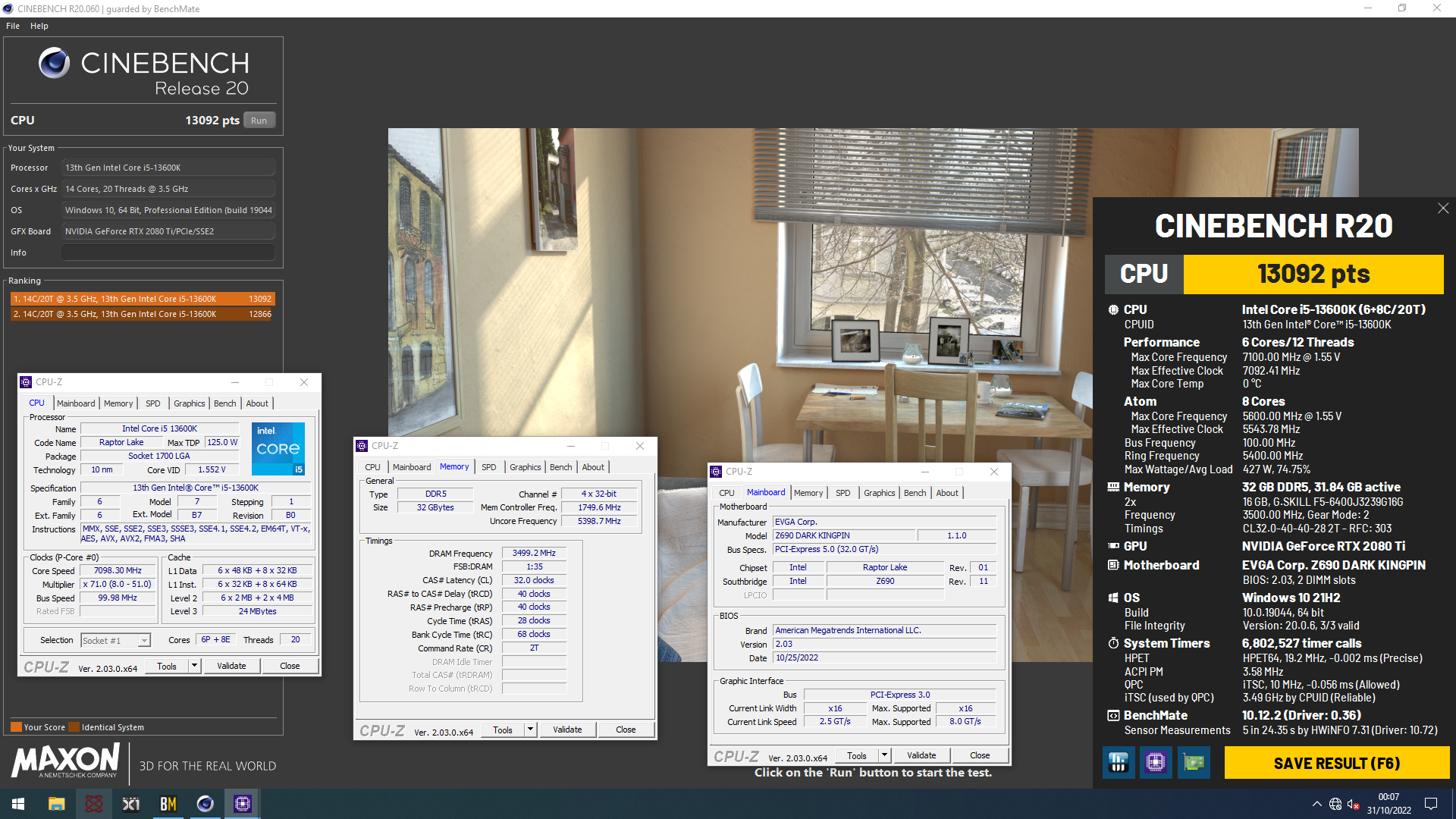The width and height of the screenshot is (1456, 819).
Task: Switch to Mainboard tab in left CPU-Z window
Action: click(x=76, y=403)
